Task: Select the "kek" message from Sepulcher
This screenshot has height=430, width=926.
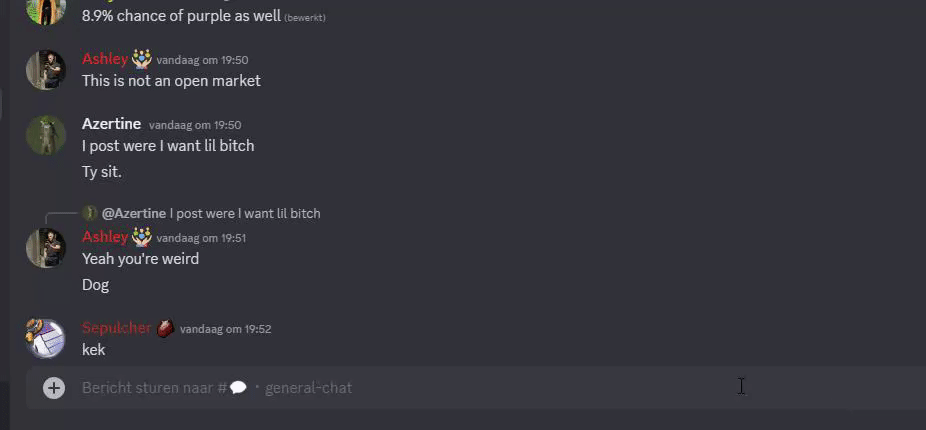Action: point(94,350)
